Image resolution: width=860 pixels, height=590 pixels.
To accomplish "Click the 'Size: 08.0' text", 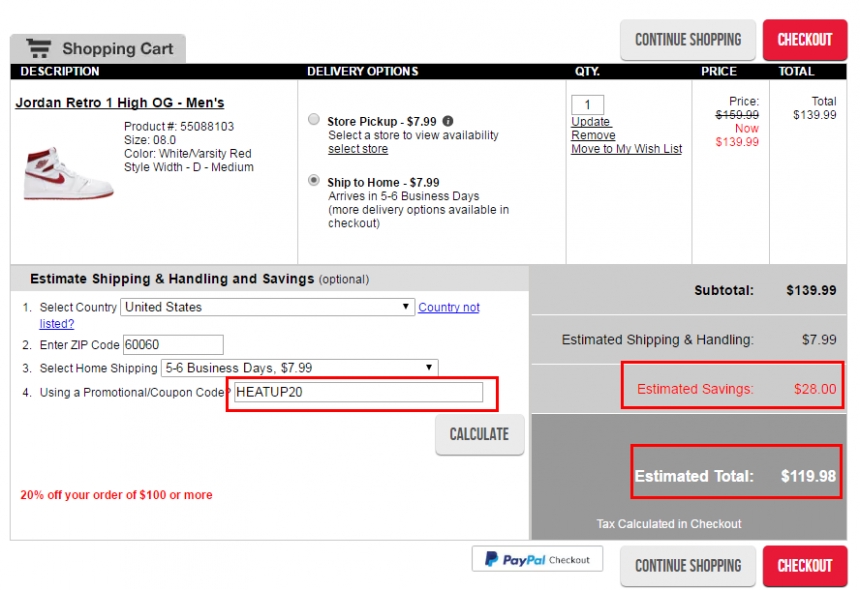I will (150, 140).
